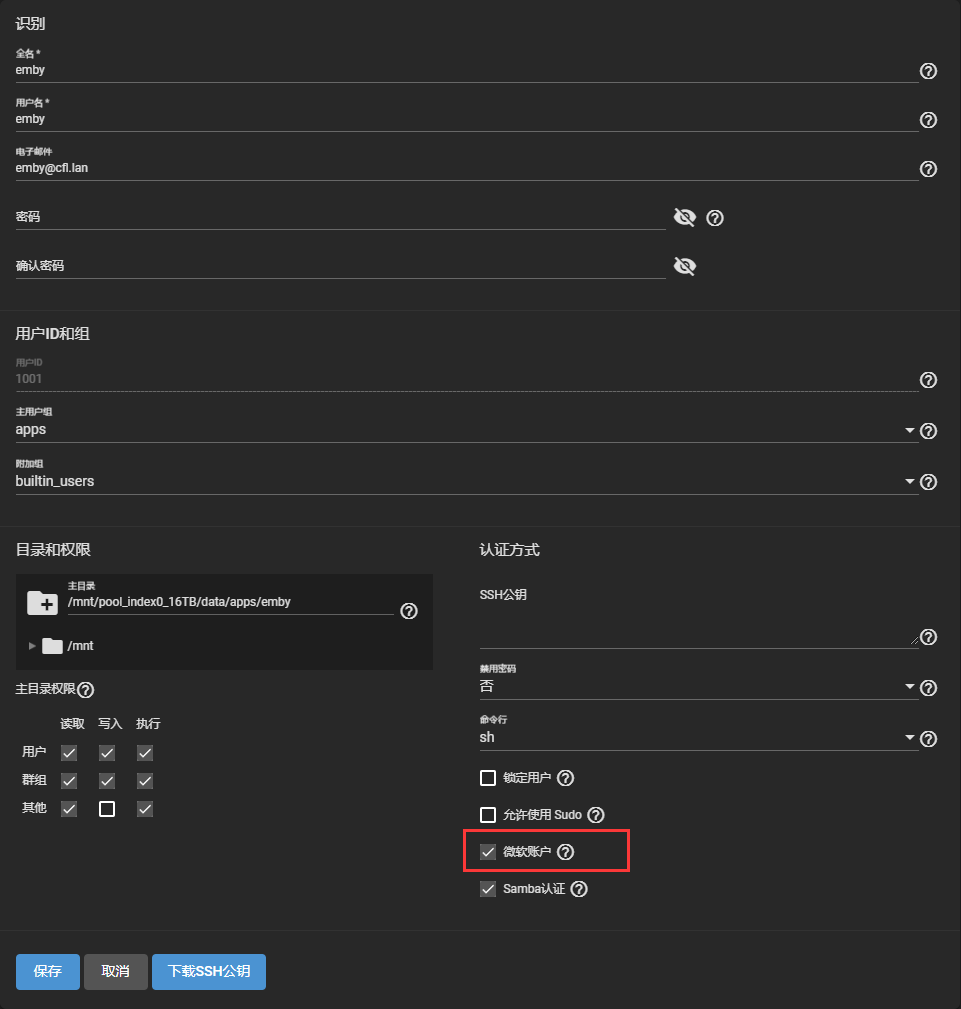
Task: Expand the 附加组 dropdown with builtin_users
Action: pyautogui.click(x=909, y=482)
